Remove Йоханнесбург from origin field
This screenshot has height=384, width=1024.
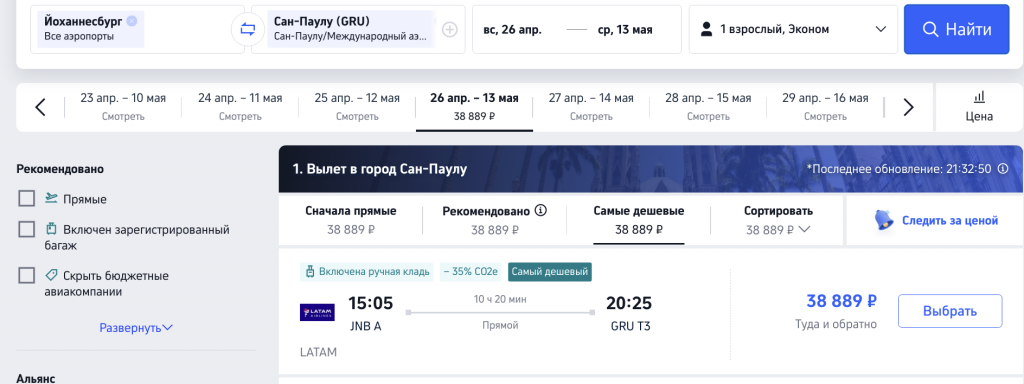pos(132,21)
